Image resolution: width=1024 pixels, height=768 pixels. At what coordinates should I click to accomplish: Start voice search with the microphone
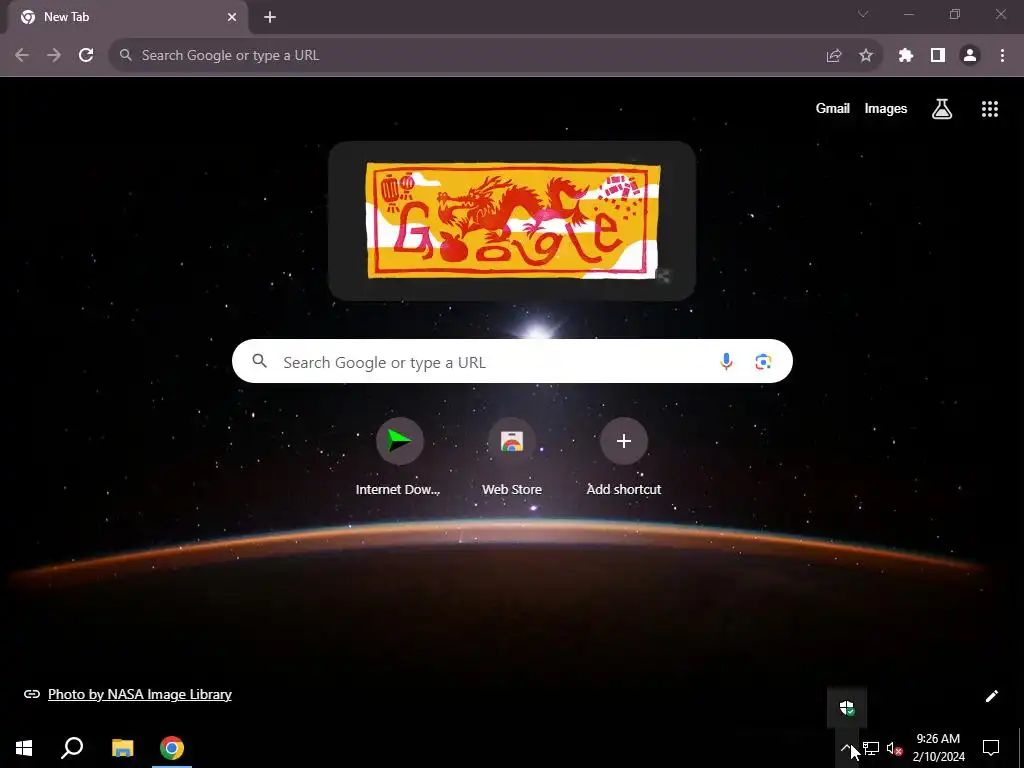[726, 361]
